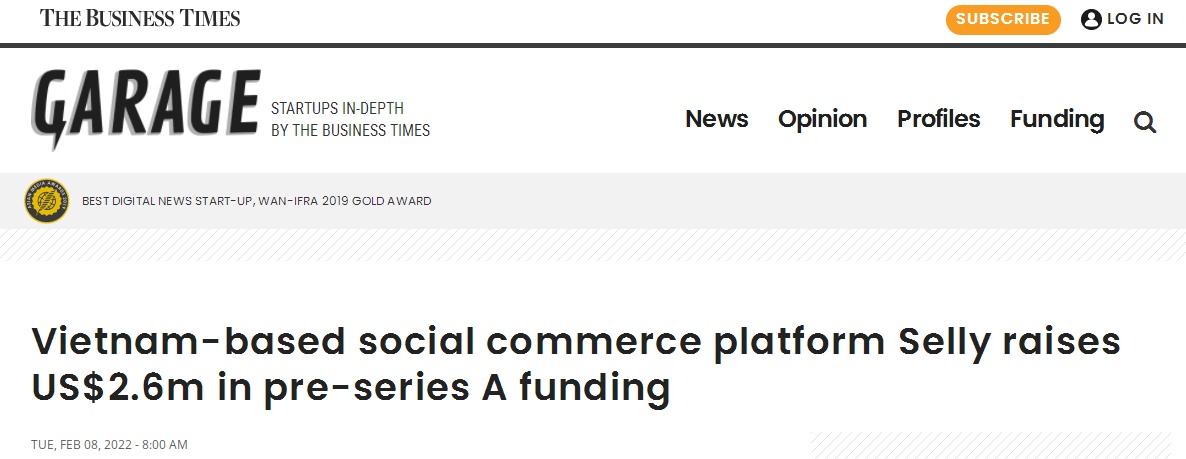This screenshot has height=459, width=1186.
Task: Click the Startups In-Depth tagline
Action: (337, 109)
